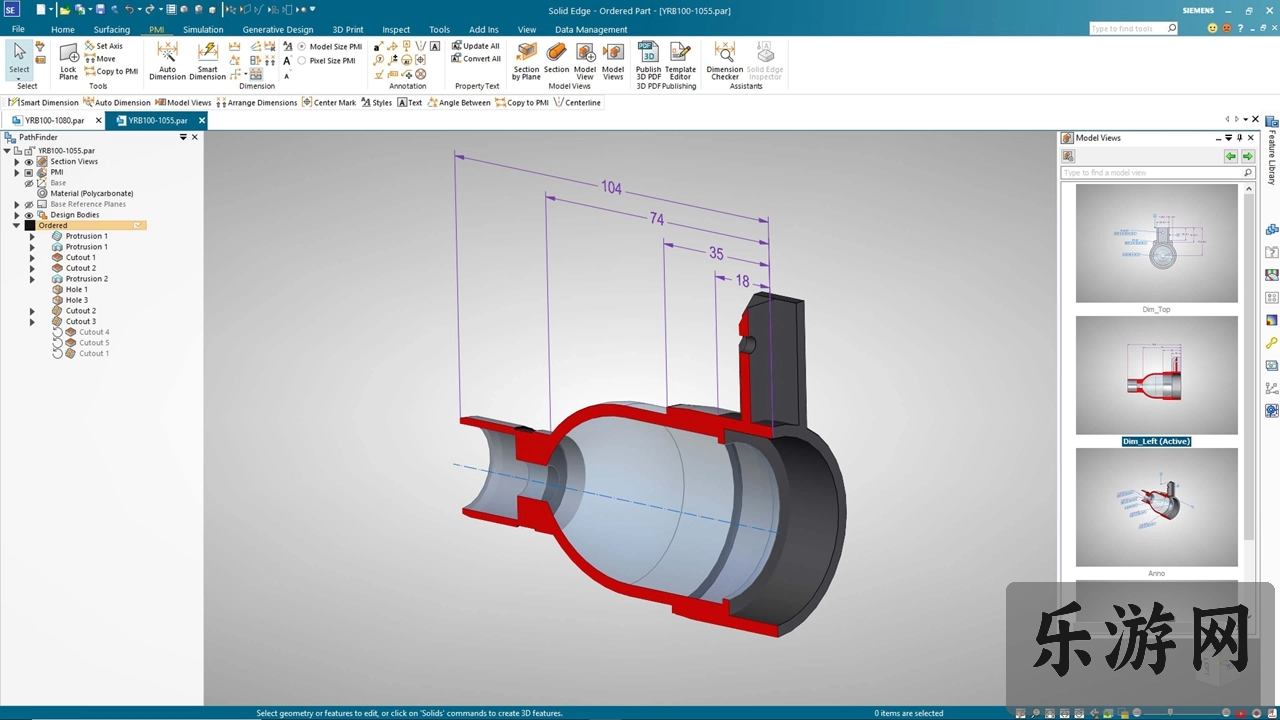Viewport: 1280px width, 720px height.
Task: Click green back arrow in Model Views
Action: click(1231, 156)
